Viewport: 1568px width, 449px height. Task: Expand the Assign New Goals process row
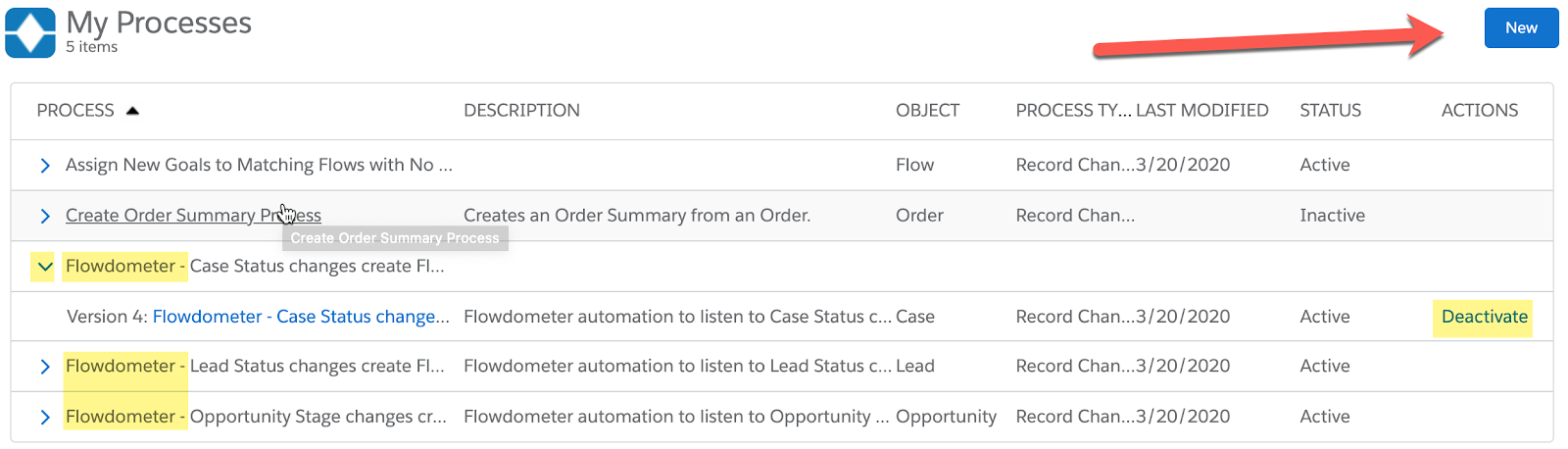[45, 166]
